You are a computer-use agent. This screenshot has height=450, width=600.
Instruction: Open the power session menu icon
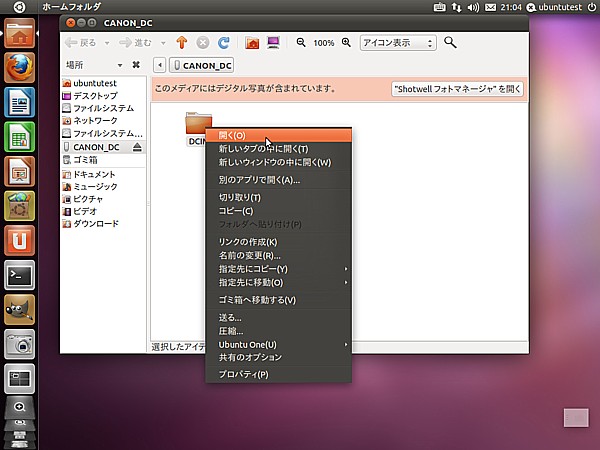coord(591,7)
